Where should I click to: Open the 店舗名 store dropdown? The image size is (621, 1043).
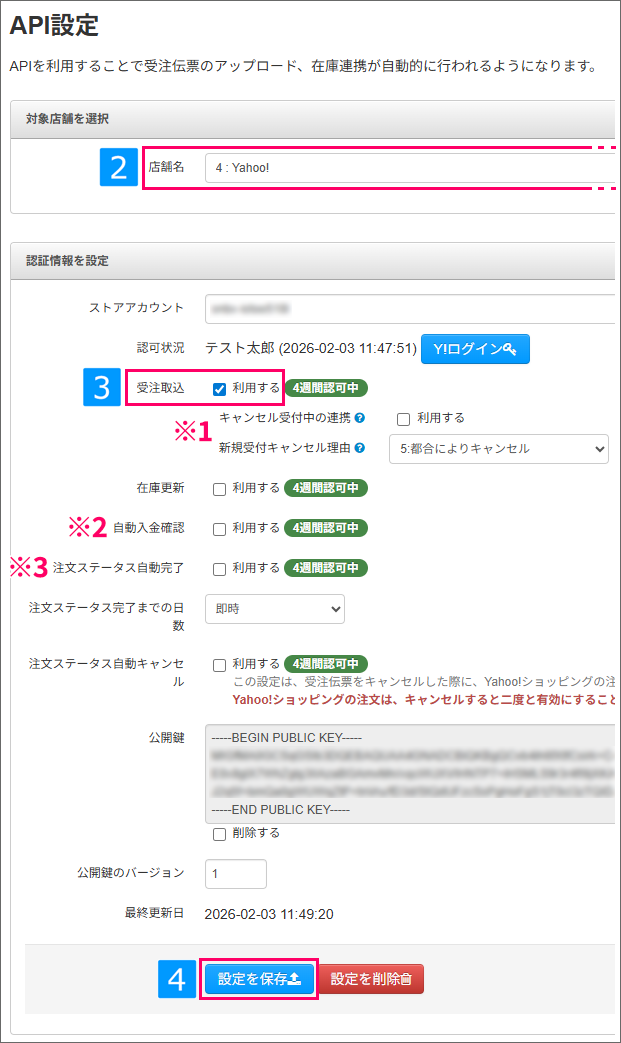click(x=410, y=168)
